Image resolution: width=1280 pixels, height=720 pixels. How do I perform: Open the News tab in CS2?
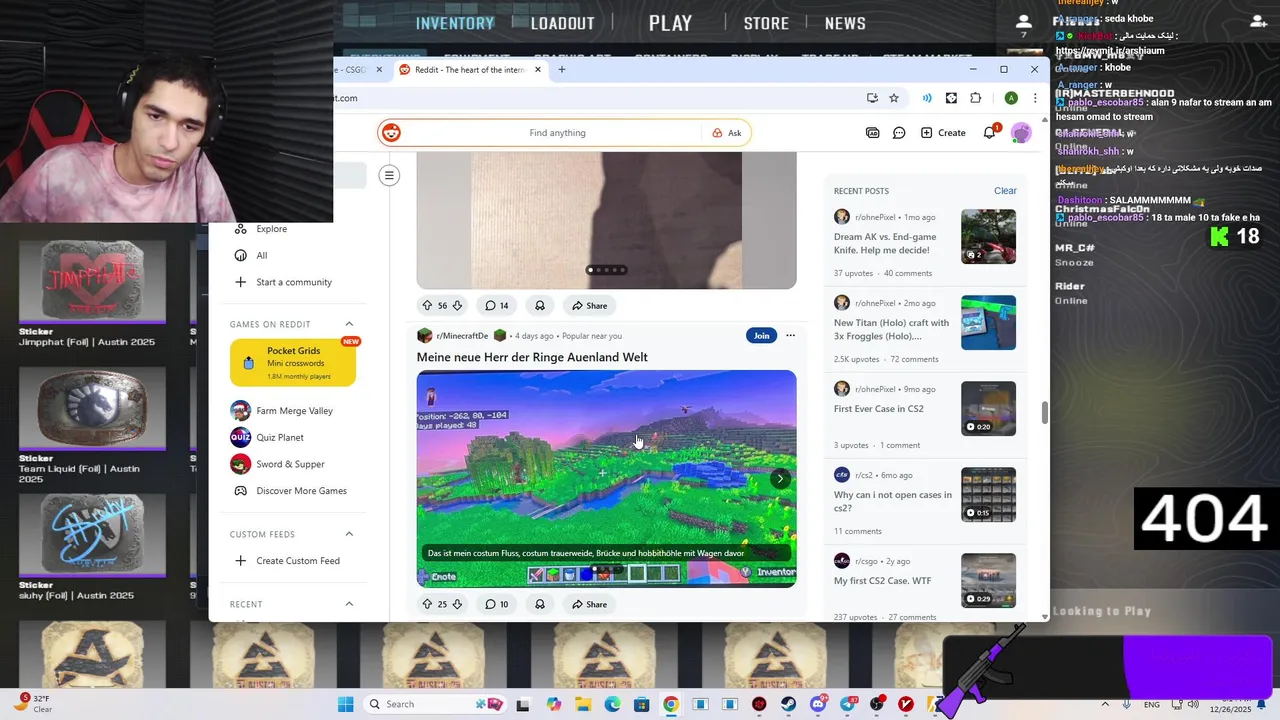coord(845,23)
